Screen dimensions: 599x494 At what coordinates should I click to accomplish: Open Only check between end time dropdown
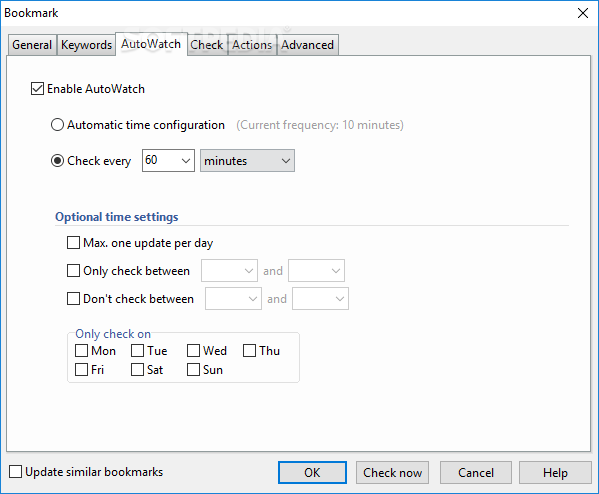(316, 270)
